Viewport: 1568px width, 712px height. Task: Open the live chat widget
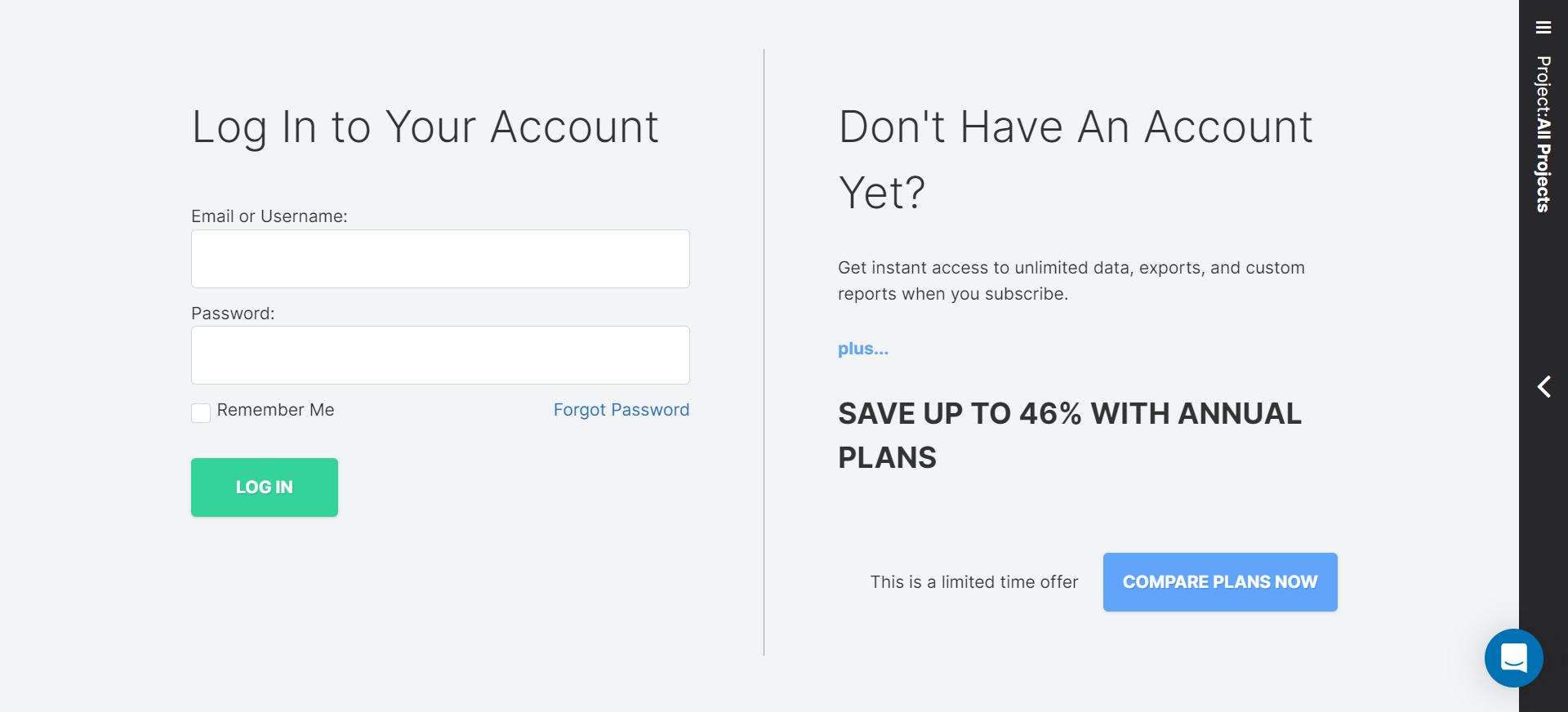coord(1513,657)
